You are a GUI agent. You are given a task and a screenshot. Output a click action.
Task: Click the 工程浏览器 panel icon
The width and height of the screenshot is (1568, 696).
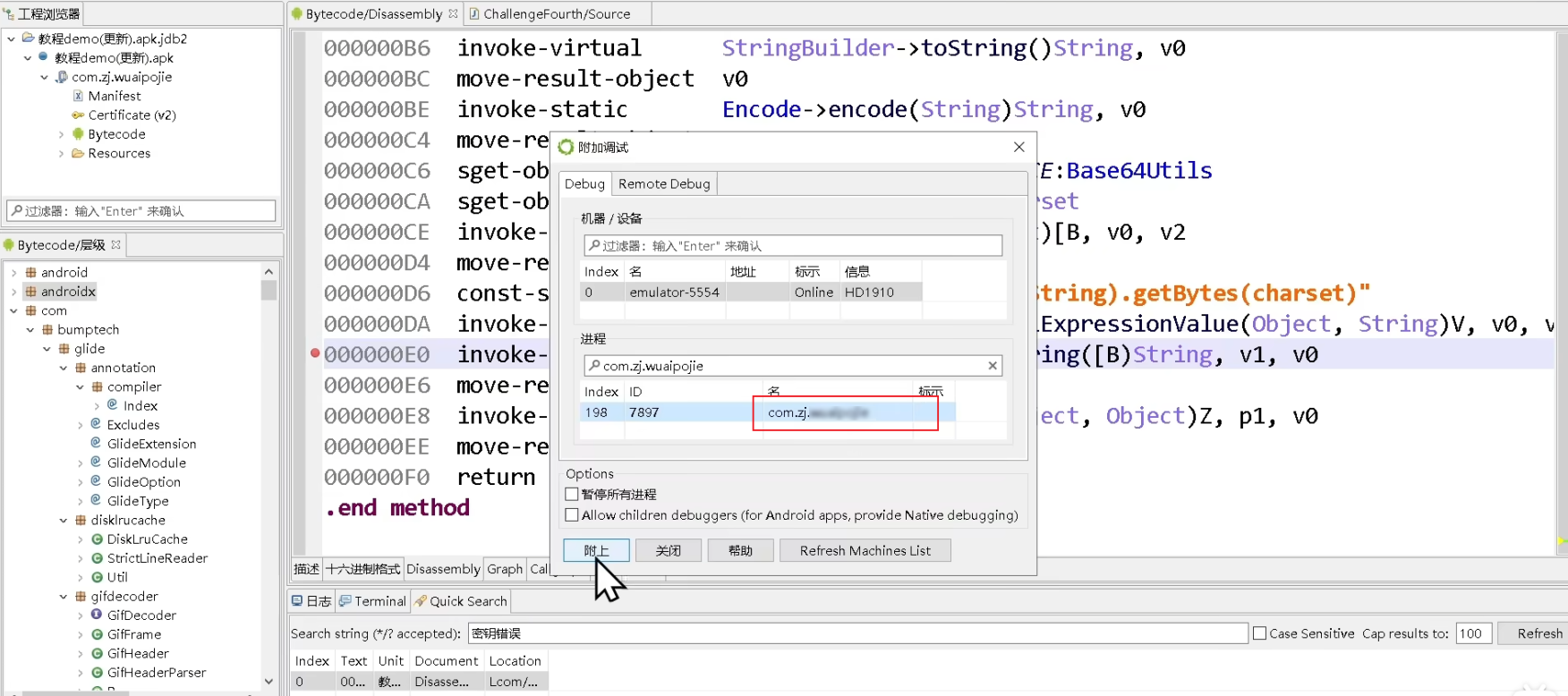point(9,13)
